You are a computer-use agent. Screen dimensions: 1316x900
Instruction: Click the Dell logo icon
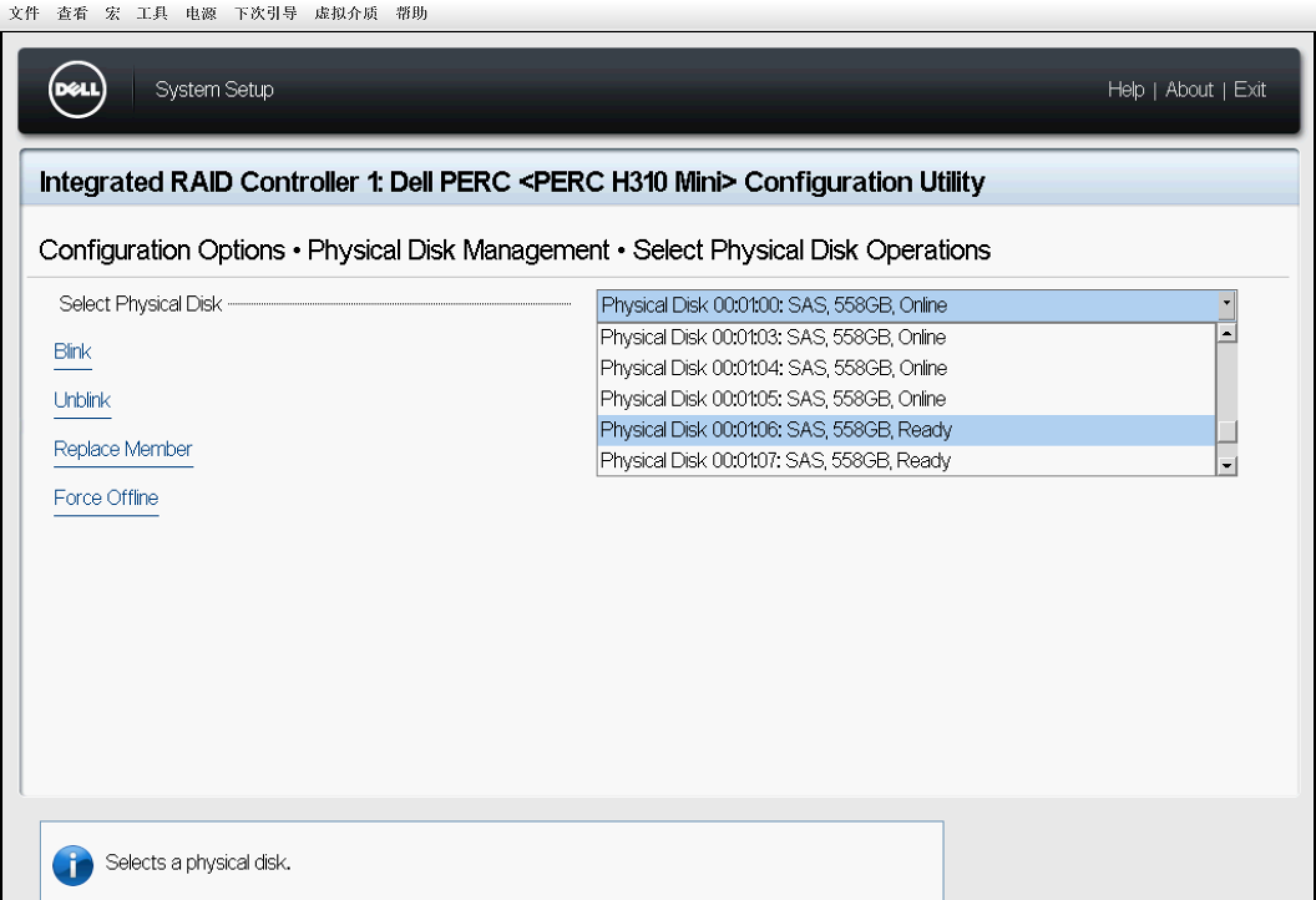point(77,90)
